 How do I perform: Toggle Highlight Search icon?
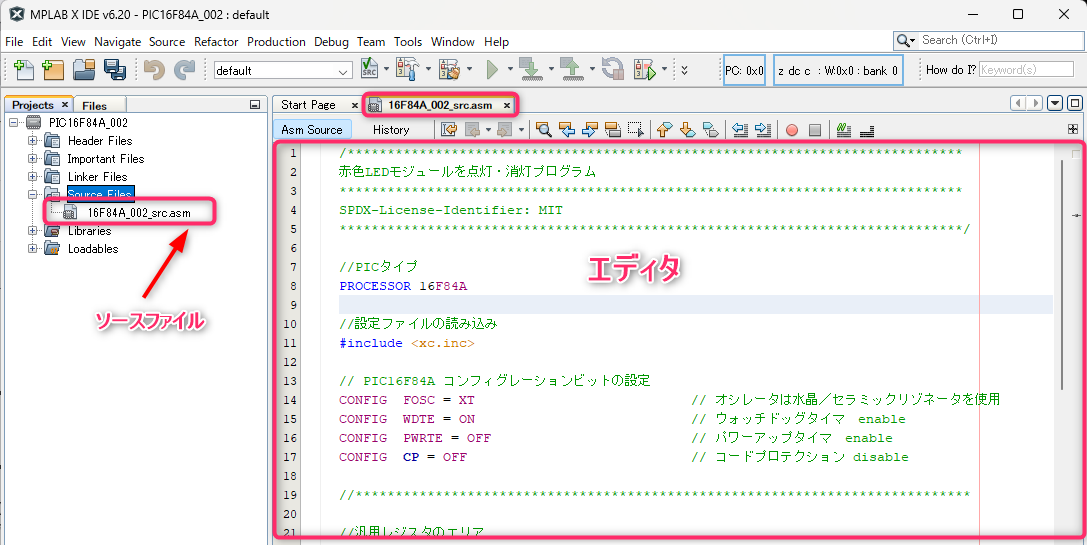[613, 130]
